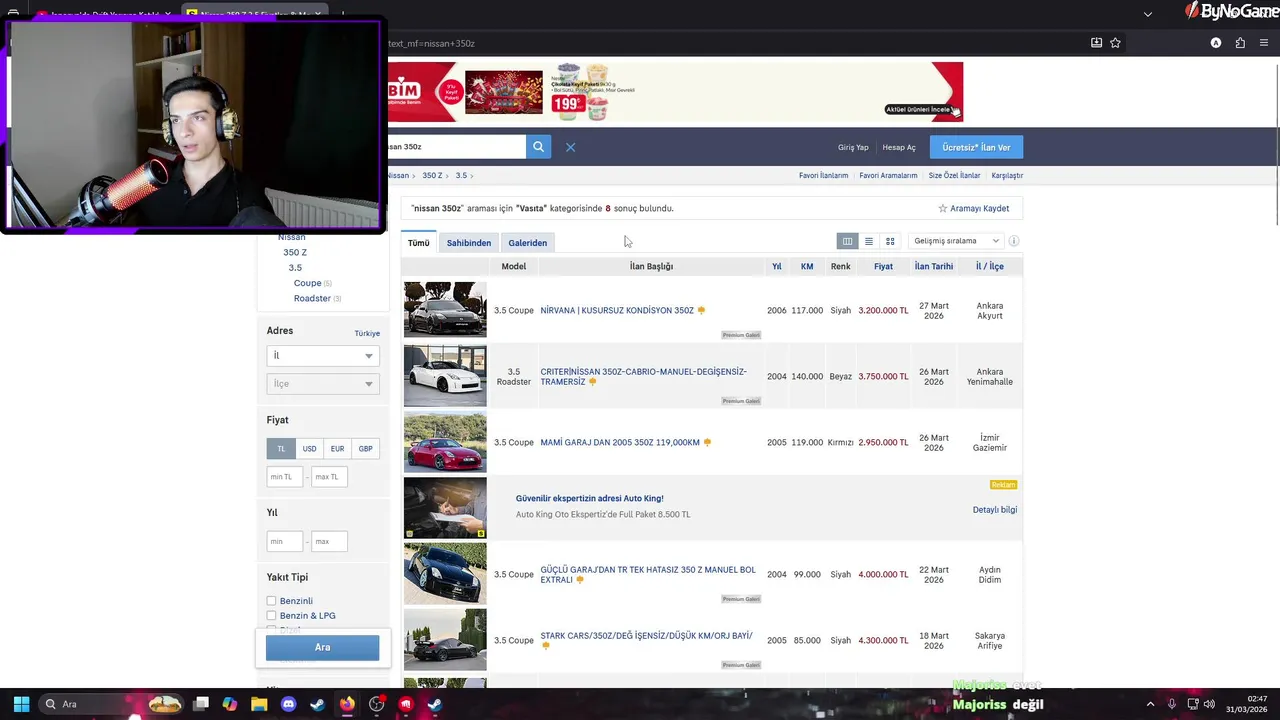Select the Tümü tab

(418, 243)
